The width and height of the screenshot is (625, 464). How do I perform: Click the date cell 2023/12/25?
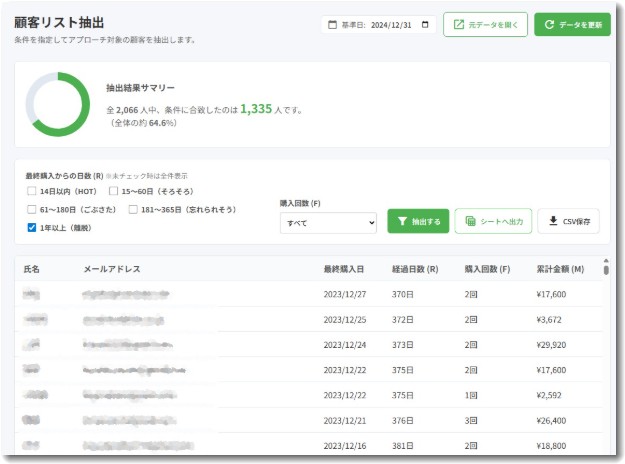pos(345,320)
